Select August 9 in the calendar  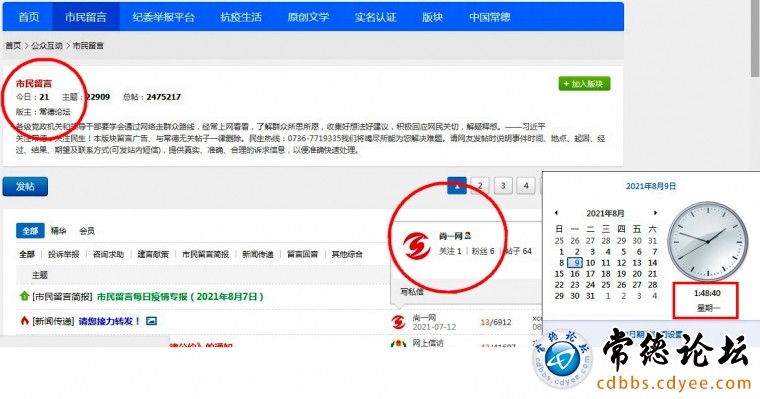575,263
